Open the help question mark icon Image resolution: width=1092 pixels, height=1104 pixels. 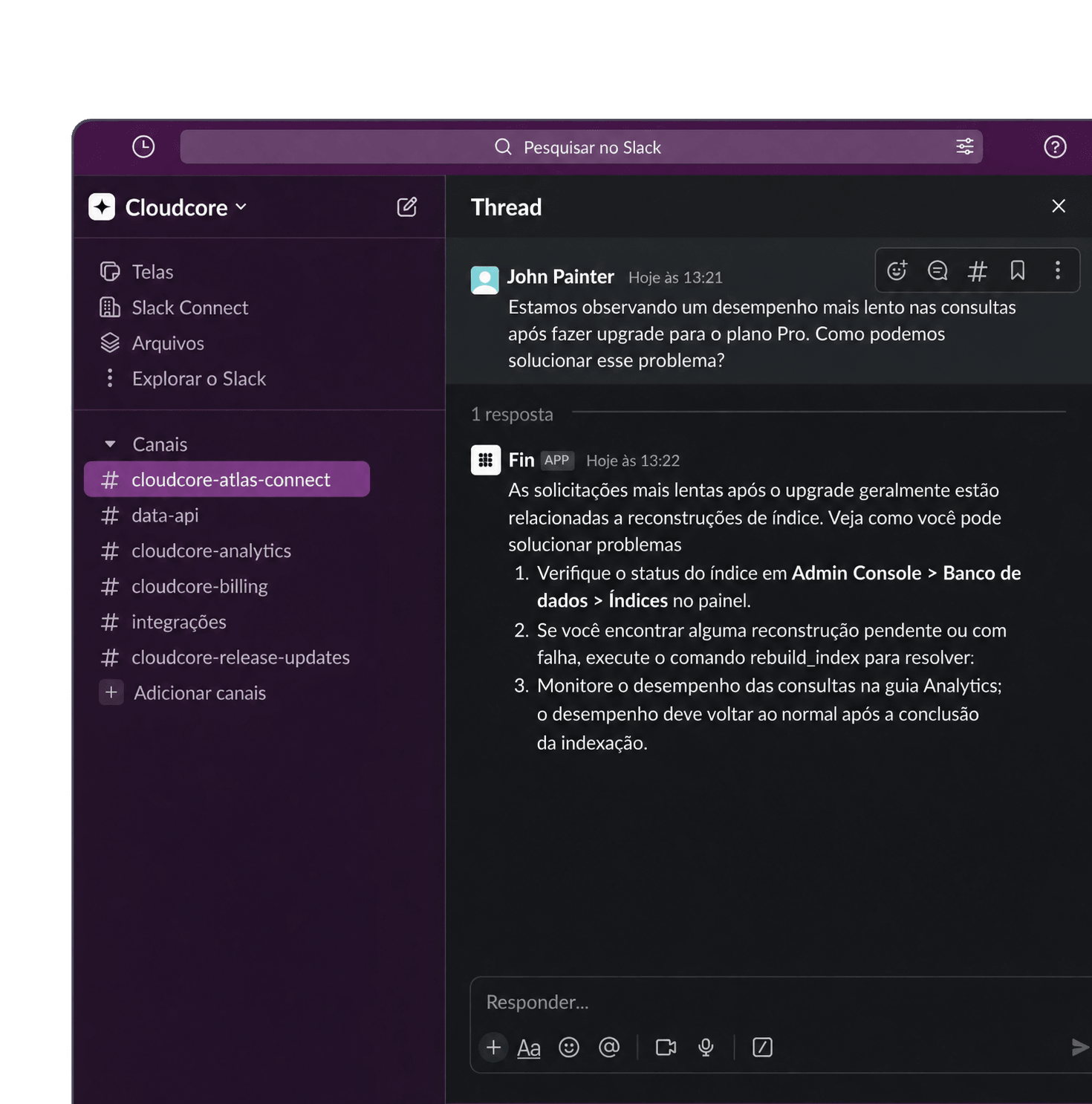coord(1055,146)
